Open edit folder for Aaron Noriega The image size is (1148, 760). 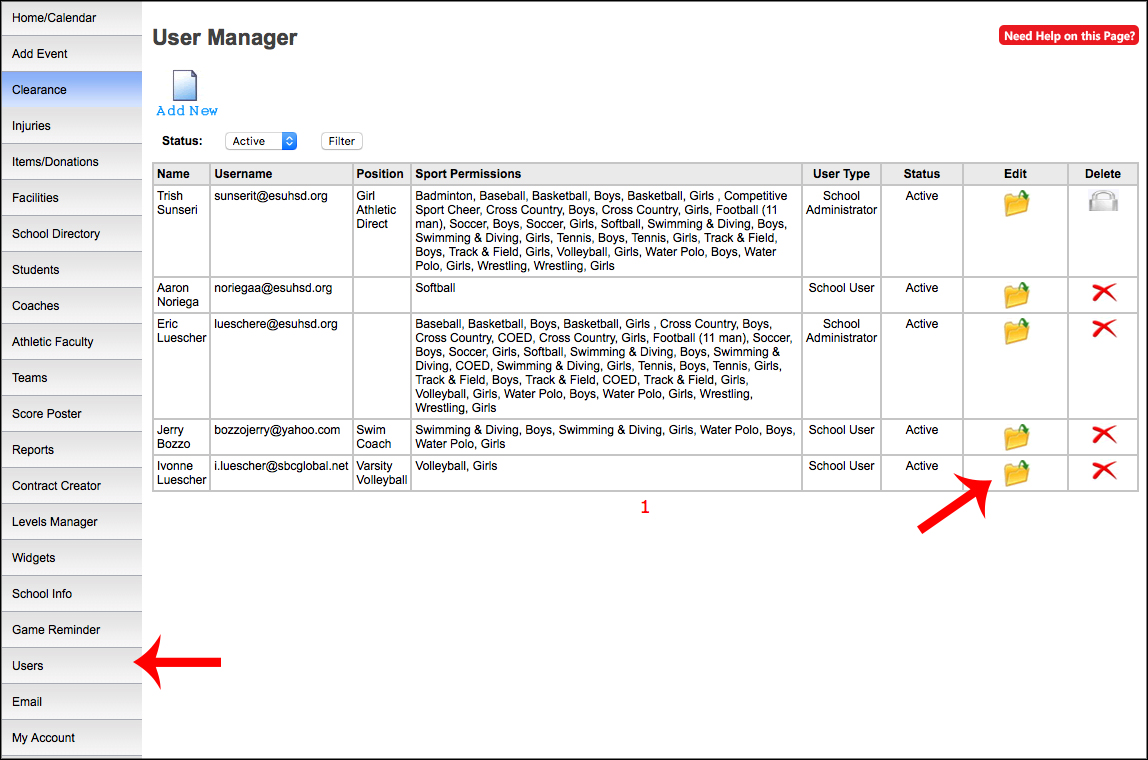(x=1015, y=294)
